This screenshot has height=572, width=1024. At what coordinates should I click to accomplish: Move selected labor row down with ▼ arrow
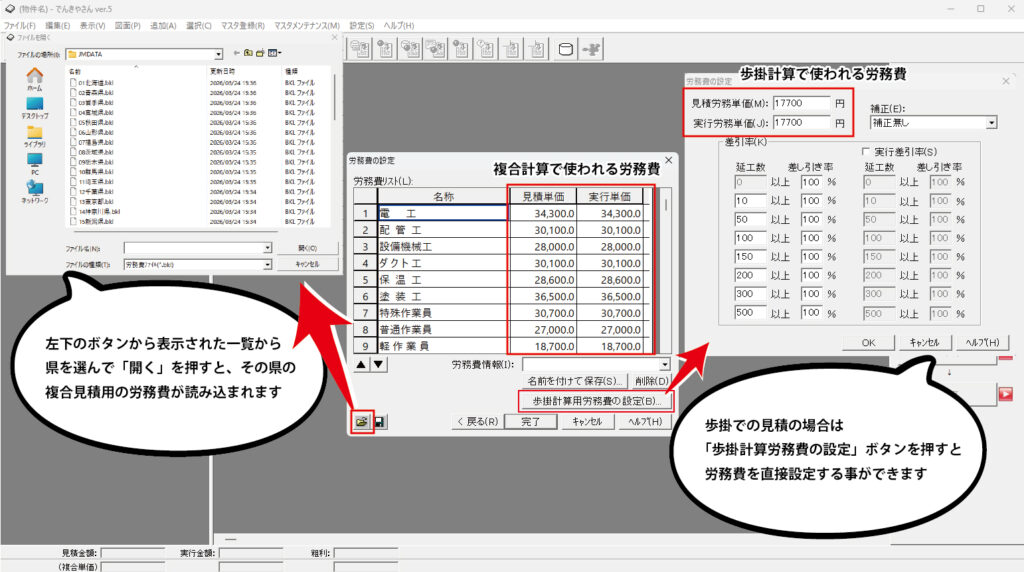coord(378,364)
